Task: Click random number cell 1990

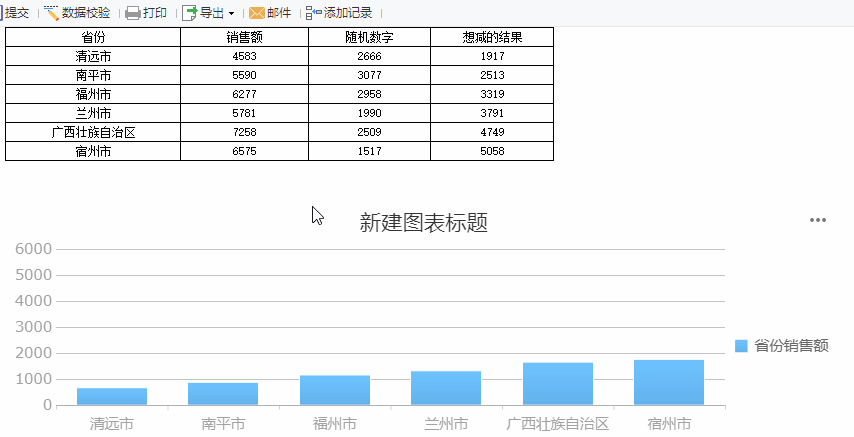Action: coord(369,113)
